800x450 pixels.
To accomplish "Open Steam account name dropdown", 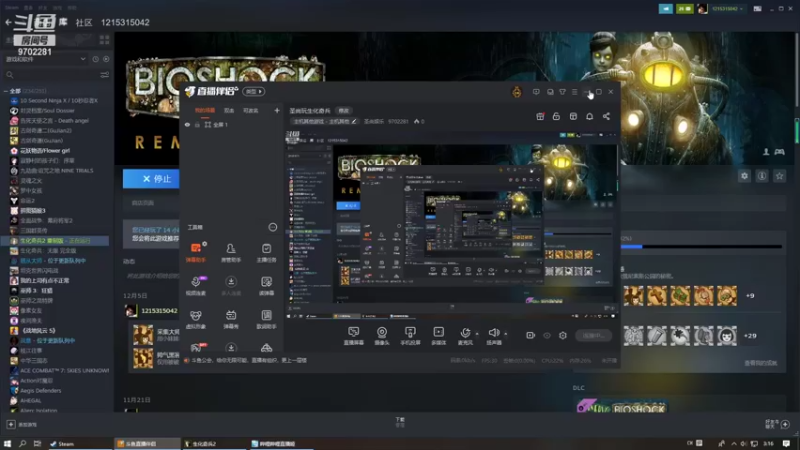I will coord(727,9).
